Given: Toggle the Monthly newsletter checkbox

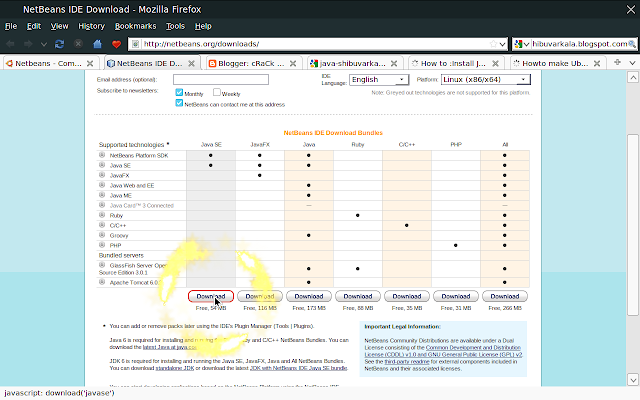Looking at the screenshot, I should [x=179, y=92].
